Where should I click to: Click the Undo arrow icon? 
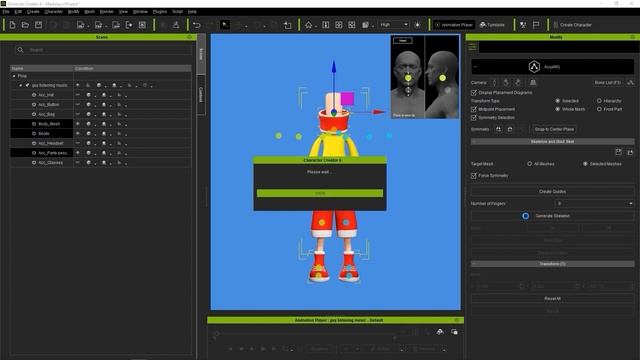tap(197, 25)
